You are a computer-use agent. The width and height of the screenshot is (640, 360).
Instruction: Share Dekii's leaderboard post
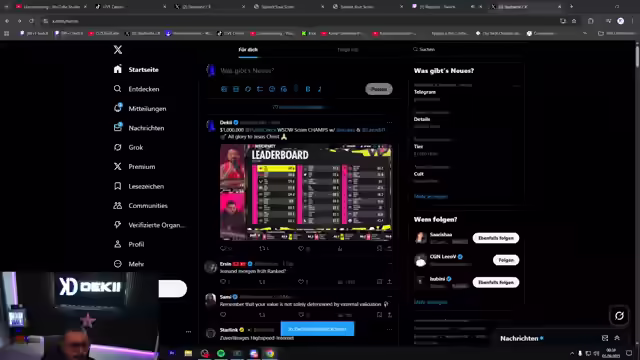pyautogui.click(x=389, y=248)
